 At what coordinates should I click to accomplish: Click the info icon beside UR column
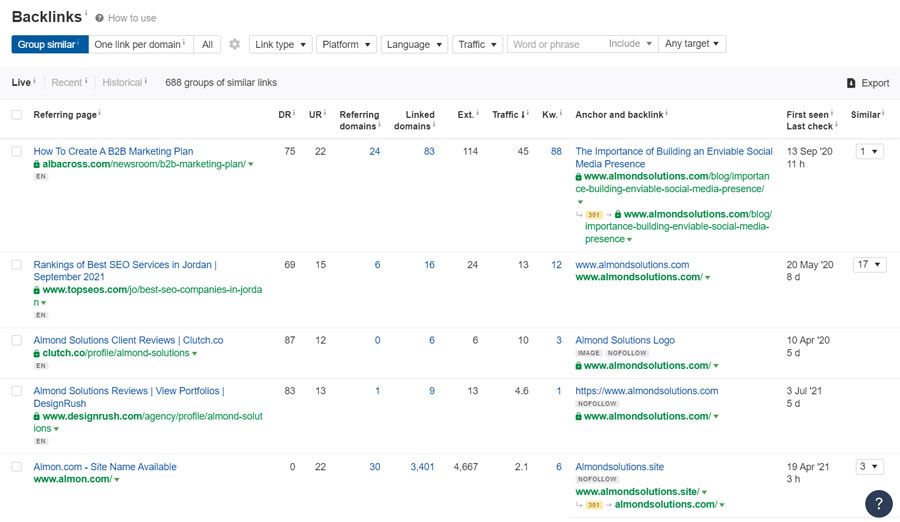pos(324,113)
